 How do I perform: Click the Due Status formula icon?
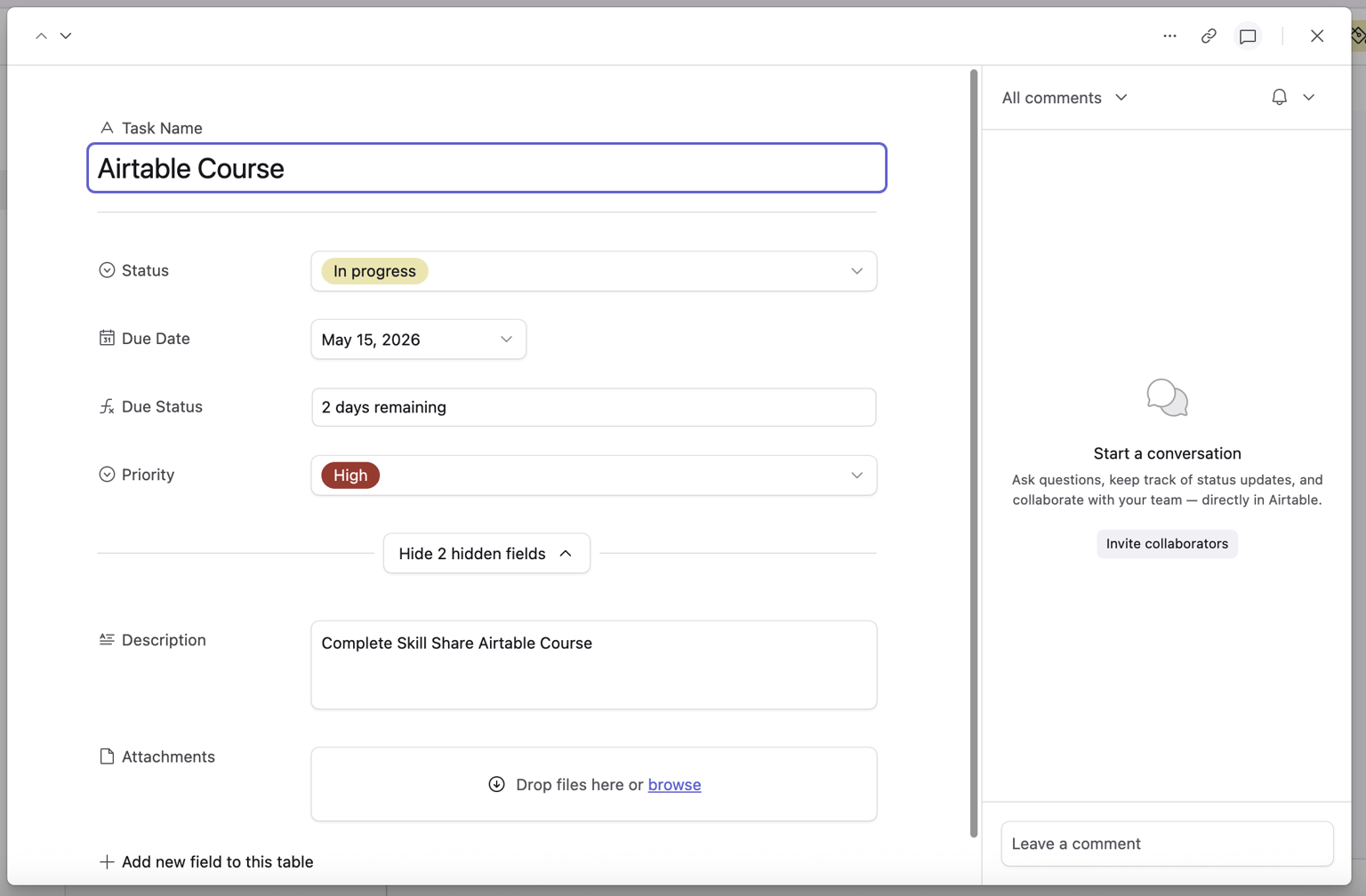107,406
